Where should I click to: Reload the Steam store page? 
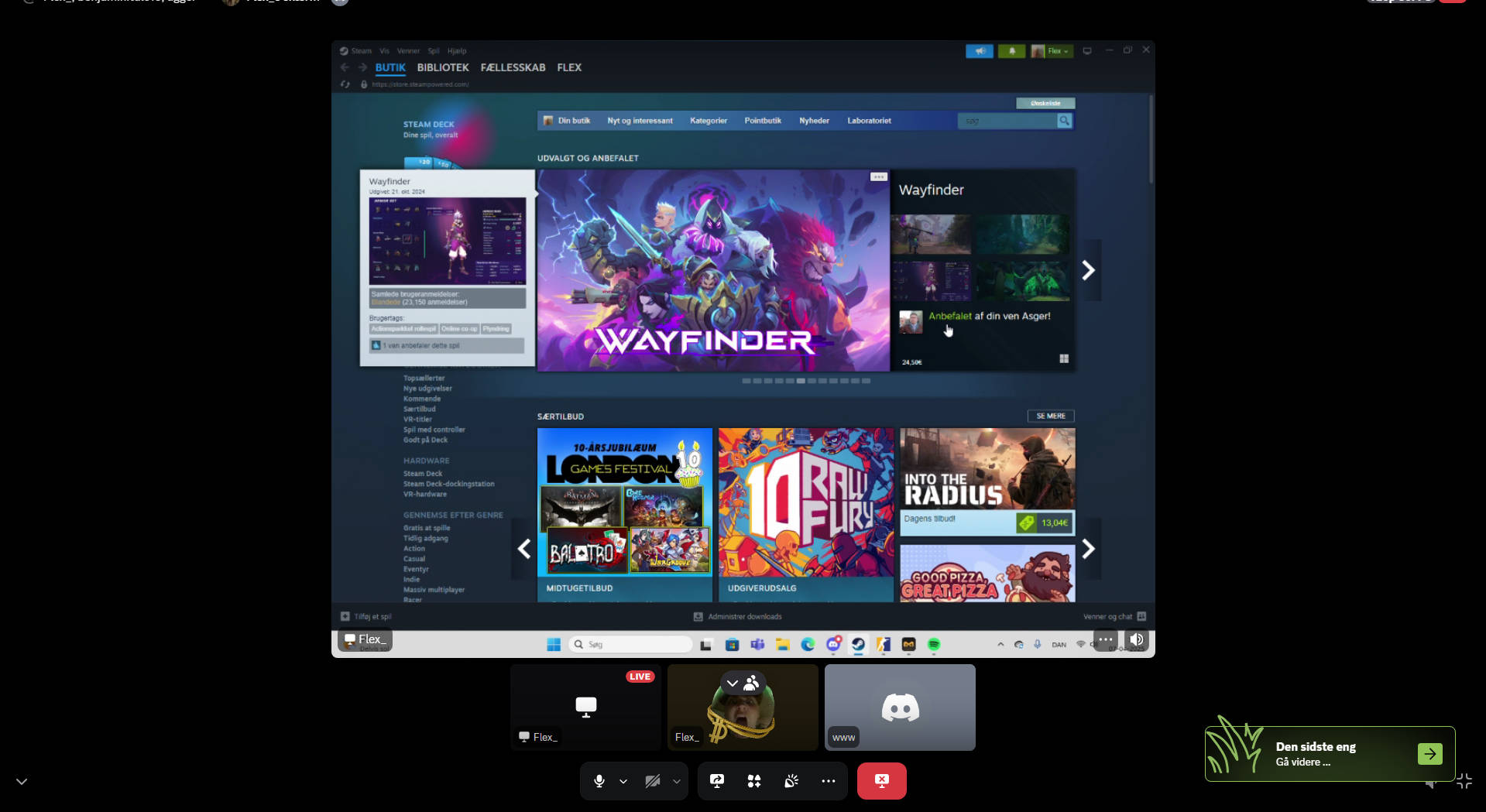[x=345, y=84]
